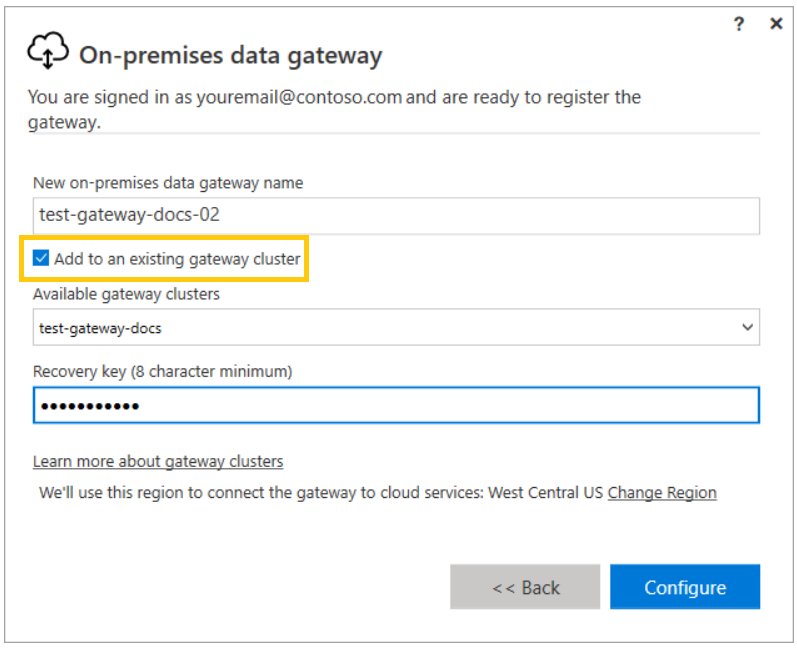Click the masked dots in the recovery key
The height and width of the screenshot is (648, 797).
[x=89, y=405]
